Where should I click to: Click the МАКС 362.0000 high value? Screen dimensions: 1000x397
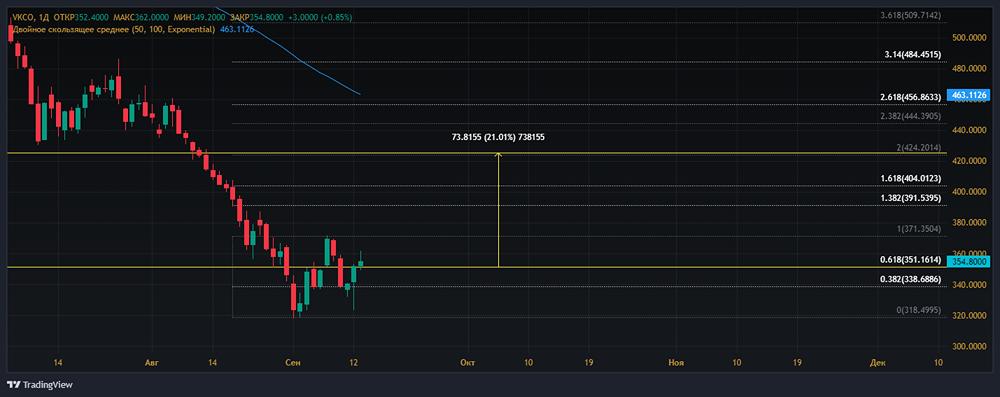142,17
